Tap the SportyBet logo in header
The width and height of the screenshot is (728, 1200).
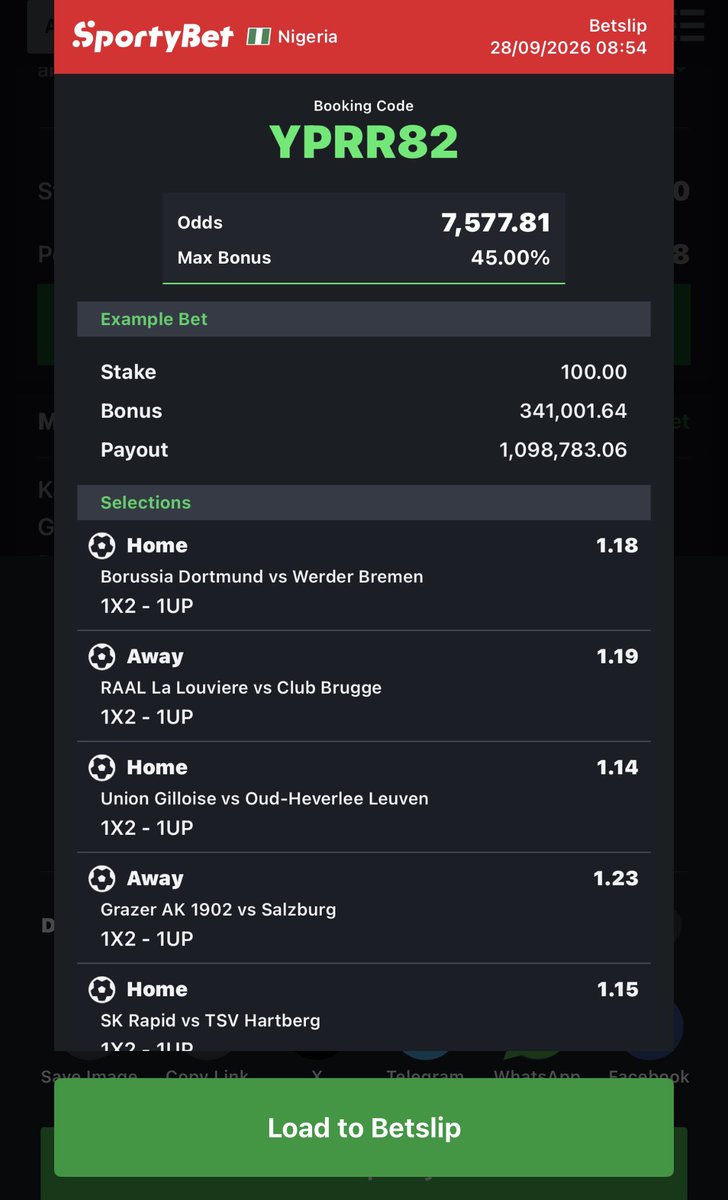tap(153, 36)
